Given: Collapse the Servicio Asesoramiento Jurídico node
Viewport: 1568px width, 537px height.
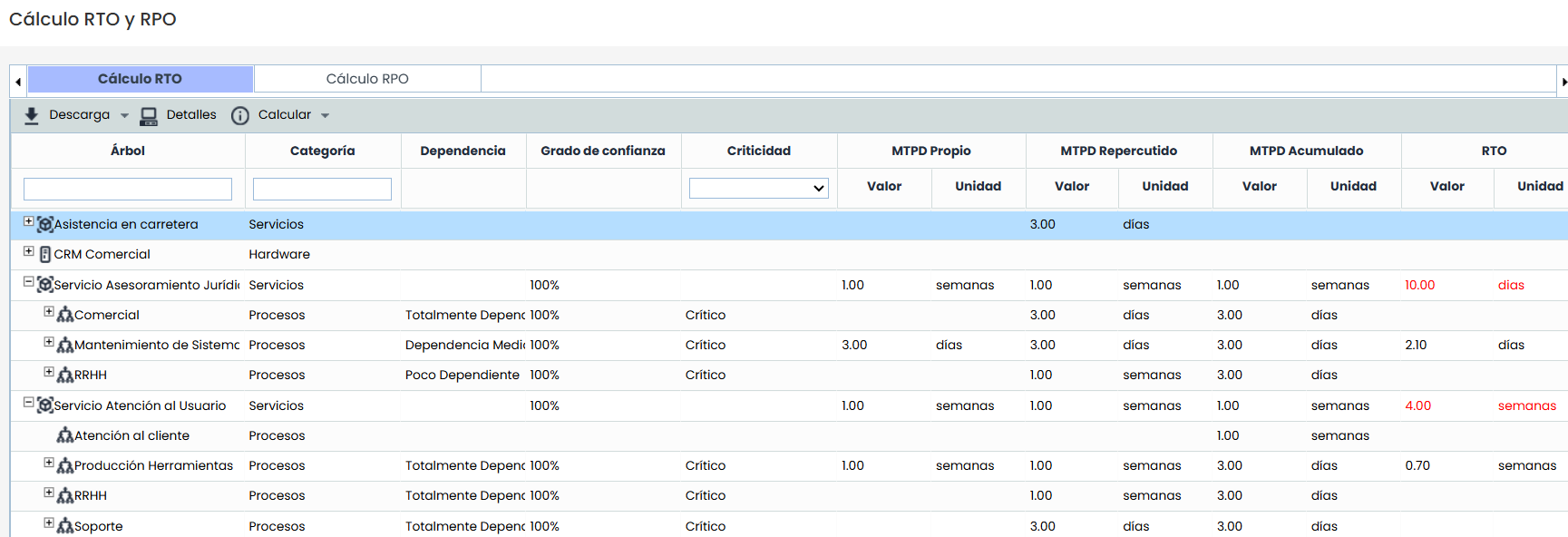Looking at the screenshot, I should pos(28,282).
